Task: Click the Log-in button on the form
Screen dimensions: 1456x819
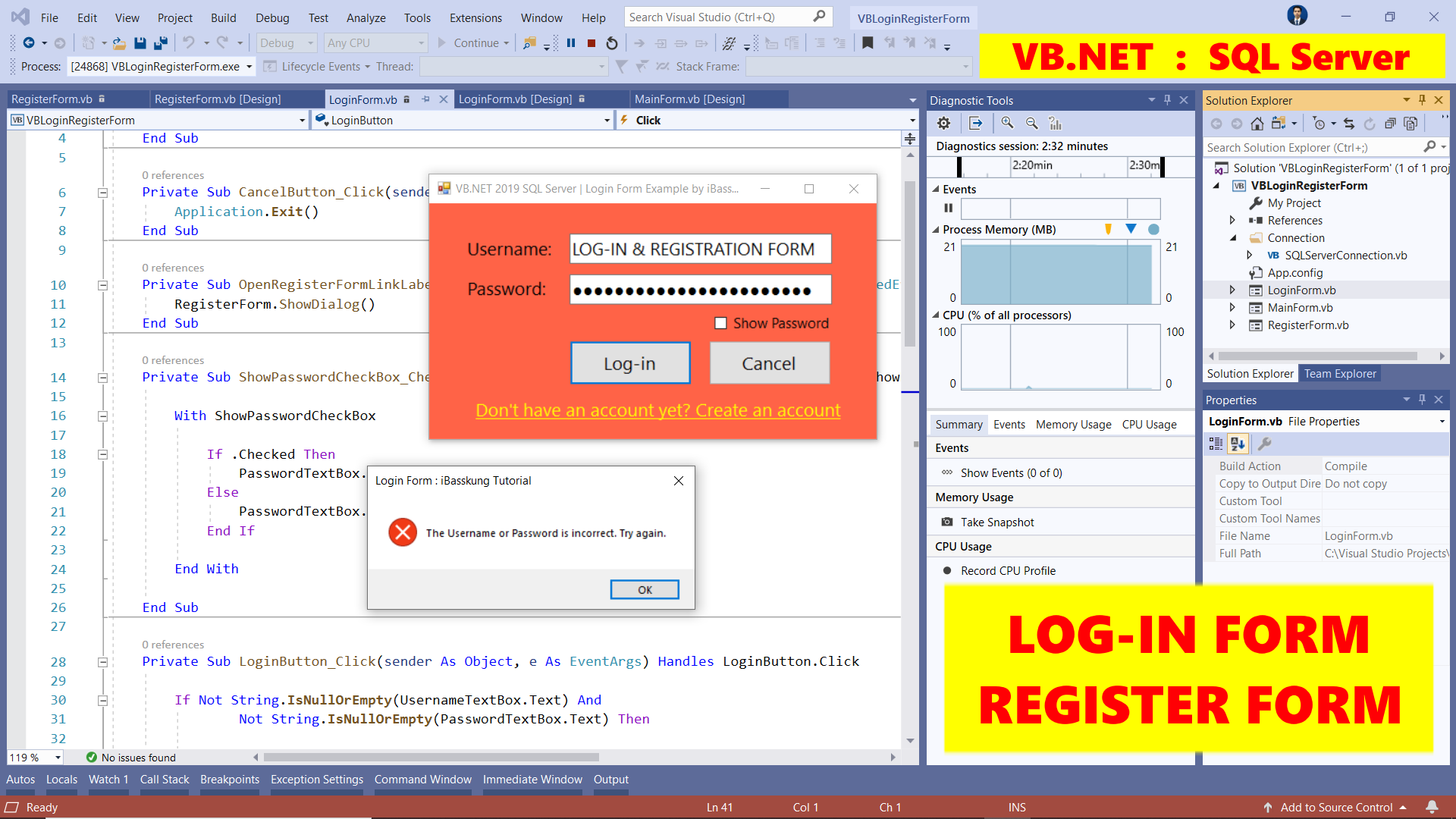Action: tap(630, 363)
